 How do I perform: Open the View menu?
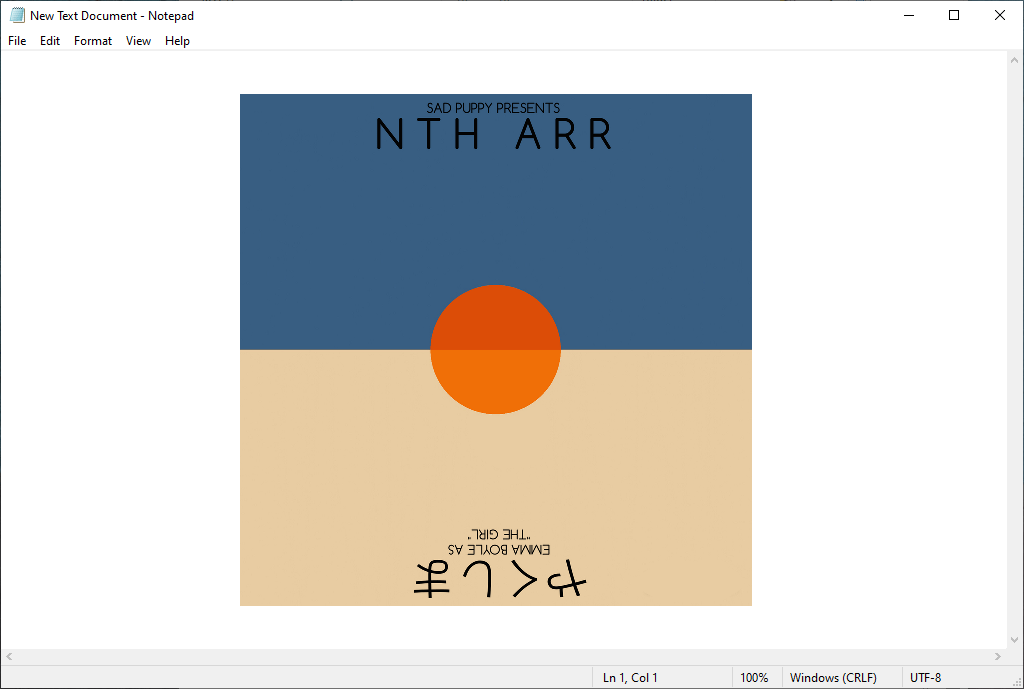tap(138, 41)
